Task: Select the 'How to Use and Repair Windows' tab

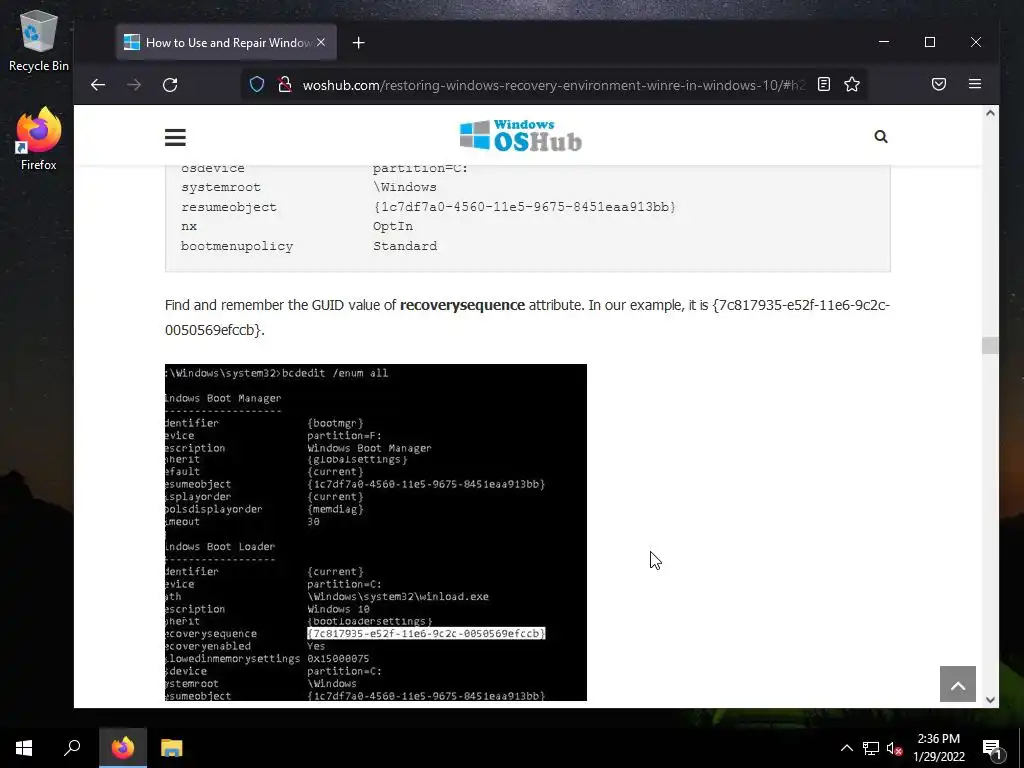Action: pos(227,42)
